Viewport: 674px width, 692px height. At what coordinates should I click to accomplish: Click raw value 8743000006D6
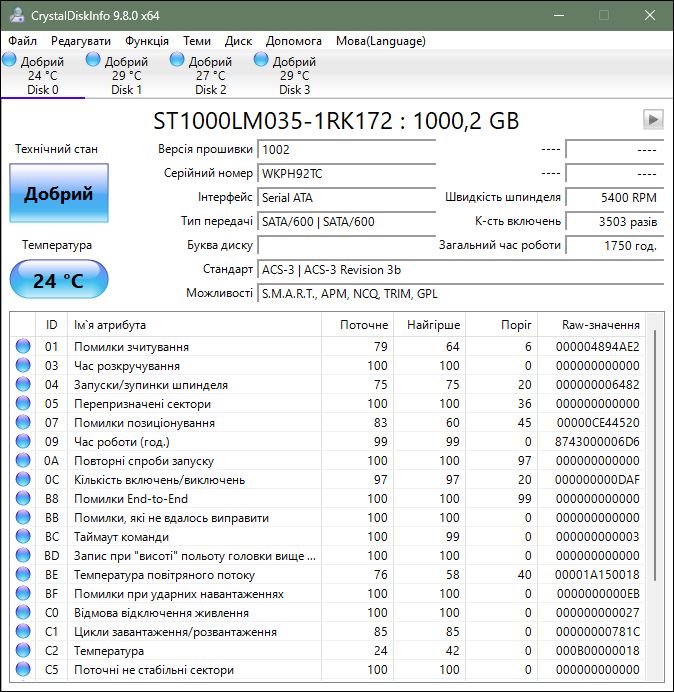[597, 442]
